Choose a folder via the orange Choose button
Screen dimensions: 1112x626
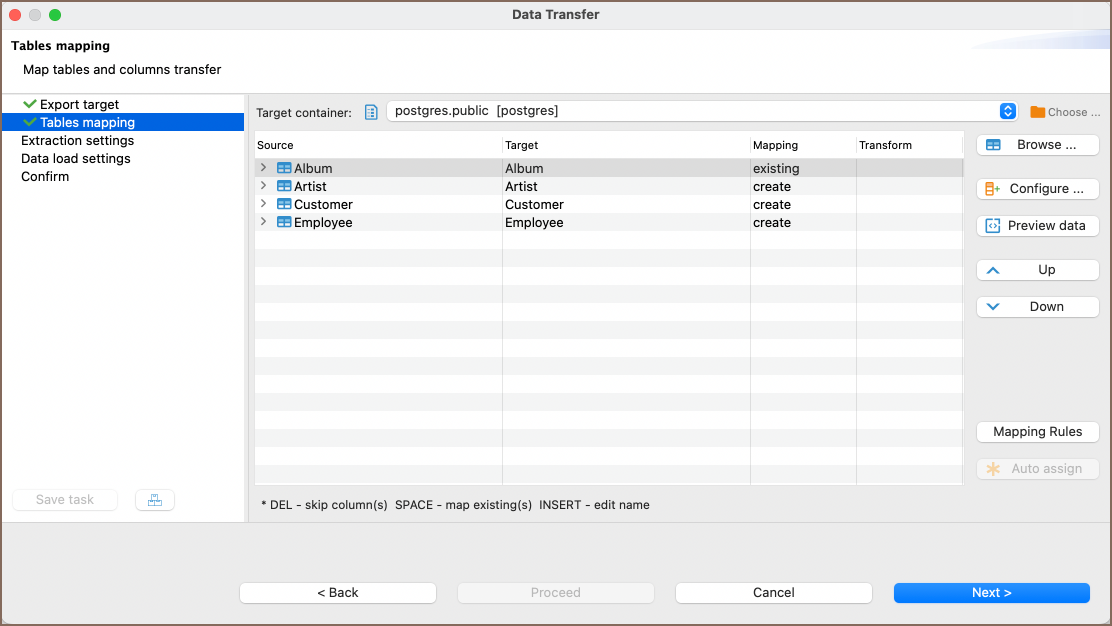point(1065,112)
